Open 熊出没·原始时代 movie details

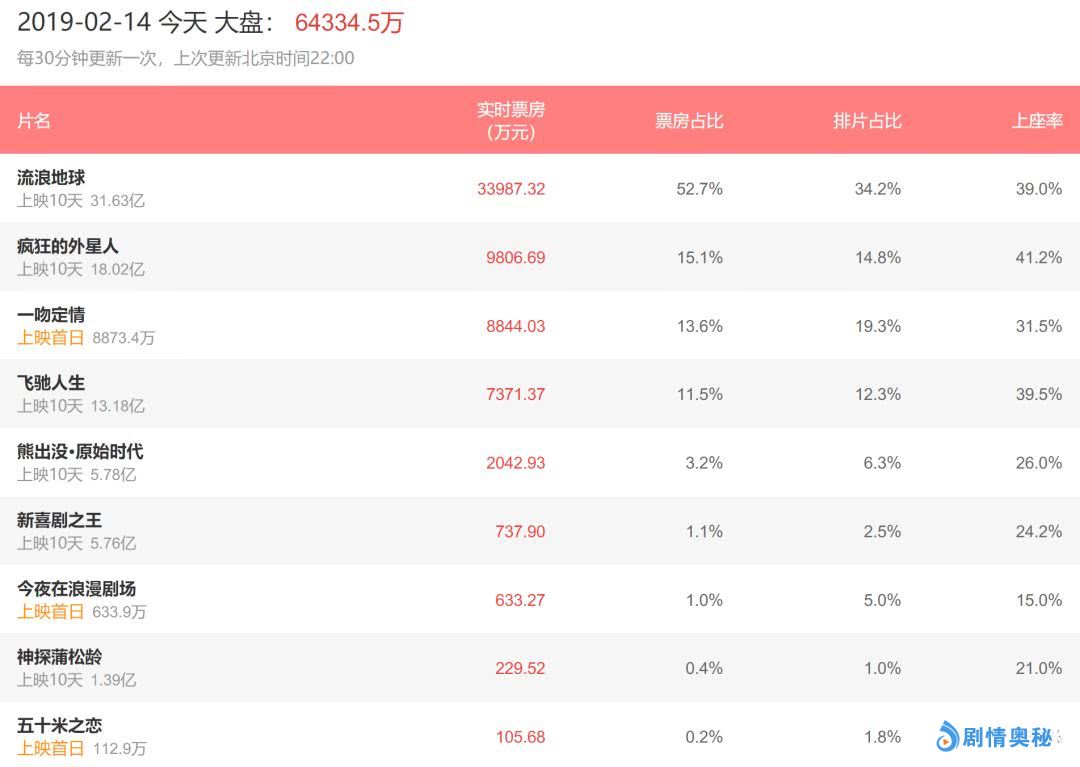tap(80, 452)
